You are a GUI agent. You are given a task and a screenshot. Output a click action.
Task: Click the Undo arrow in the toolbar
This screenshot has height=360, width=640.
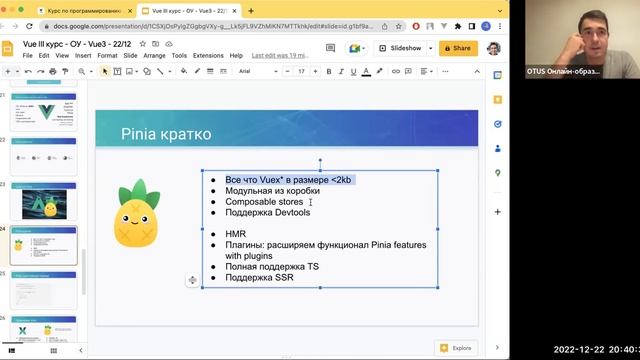(x=28, y=71)
